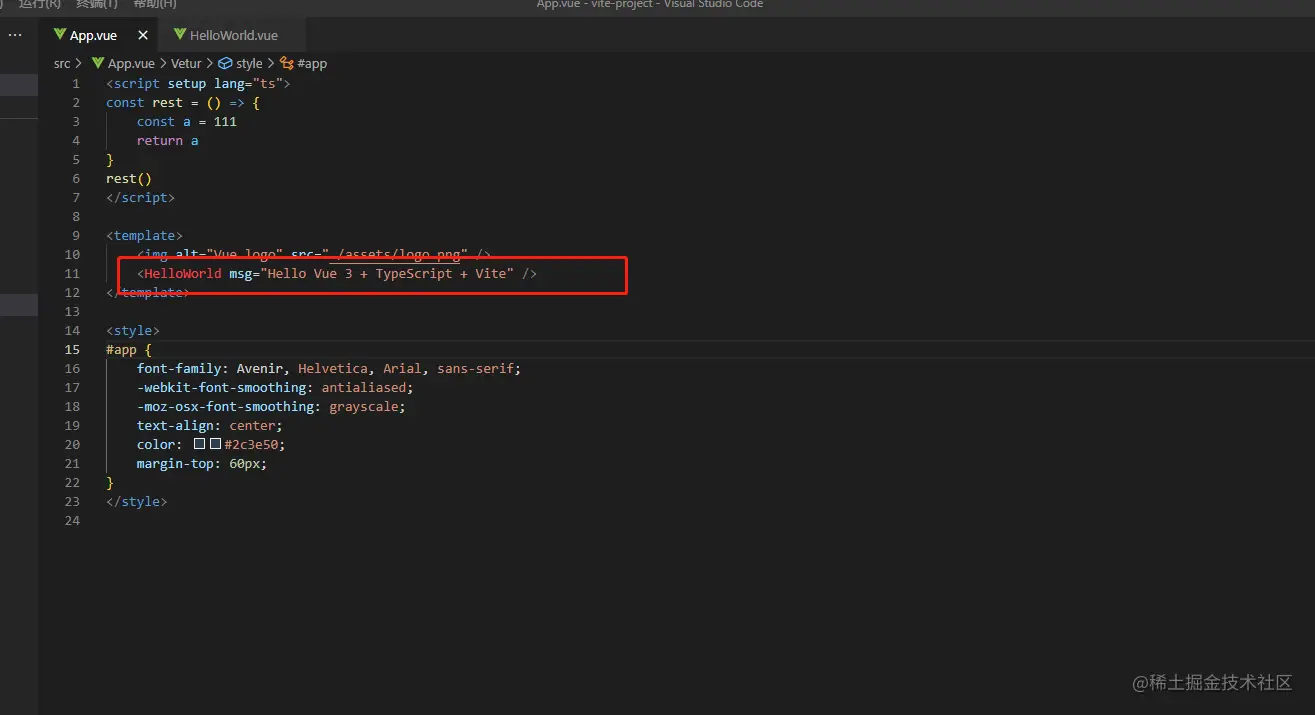Click line number 24 in gutter
The width and height of the screenshot is (1315, 715).
click(x=72, y=520)
